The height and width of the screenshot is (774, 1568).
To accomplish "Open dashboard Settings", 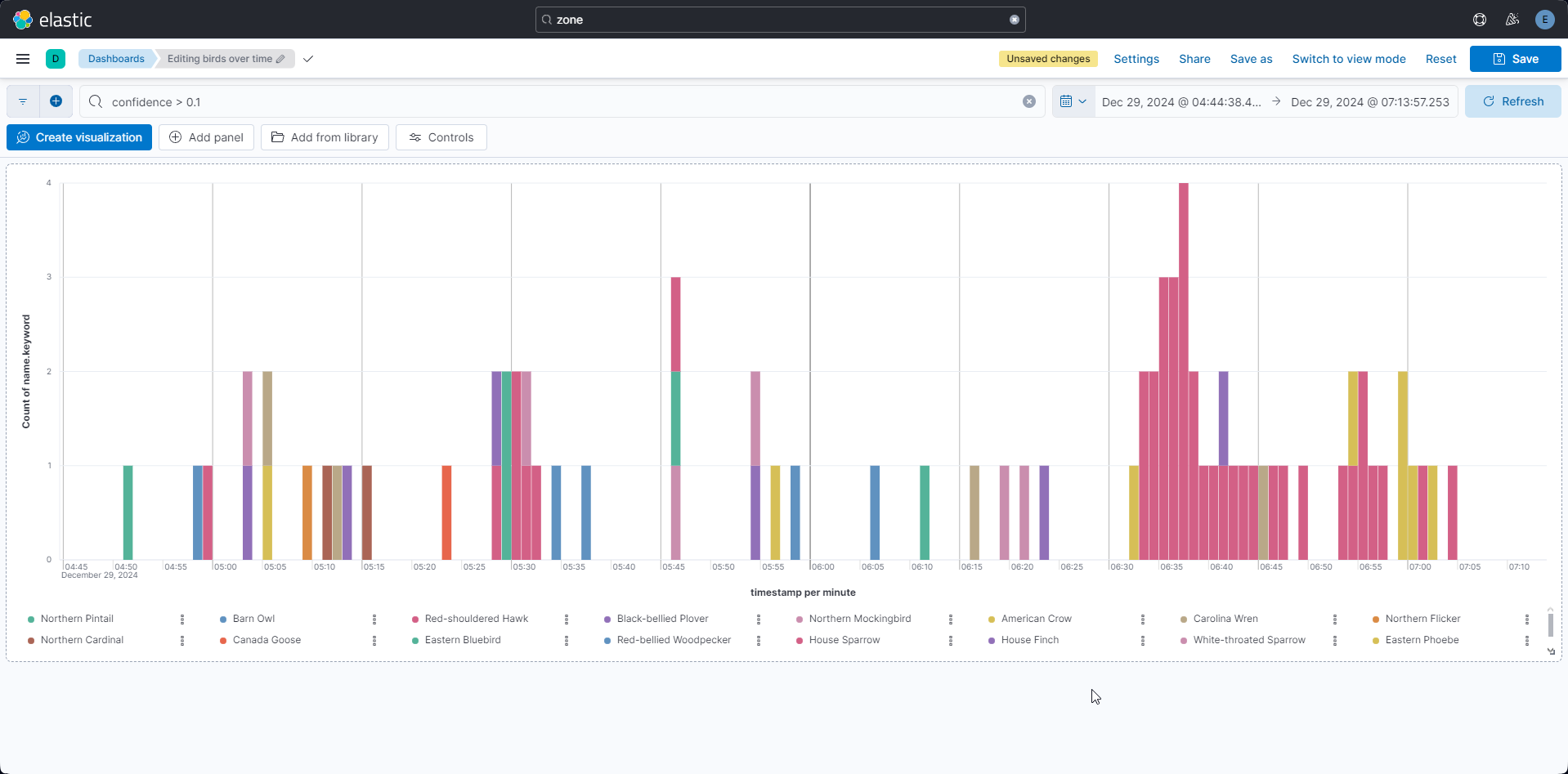I will point(1136,59).
